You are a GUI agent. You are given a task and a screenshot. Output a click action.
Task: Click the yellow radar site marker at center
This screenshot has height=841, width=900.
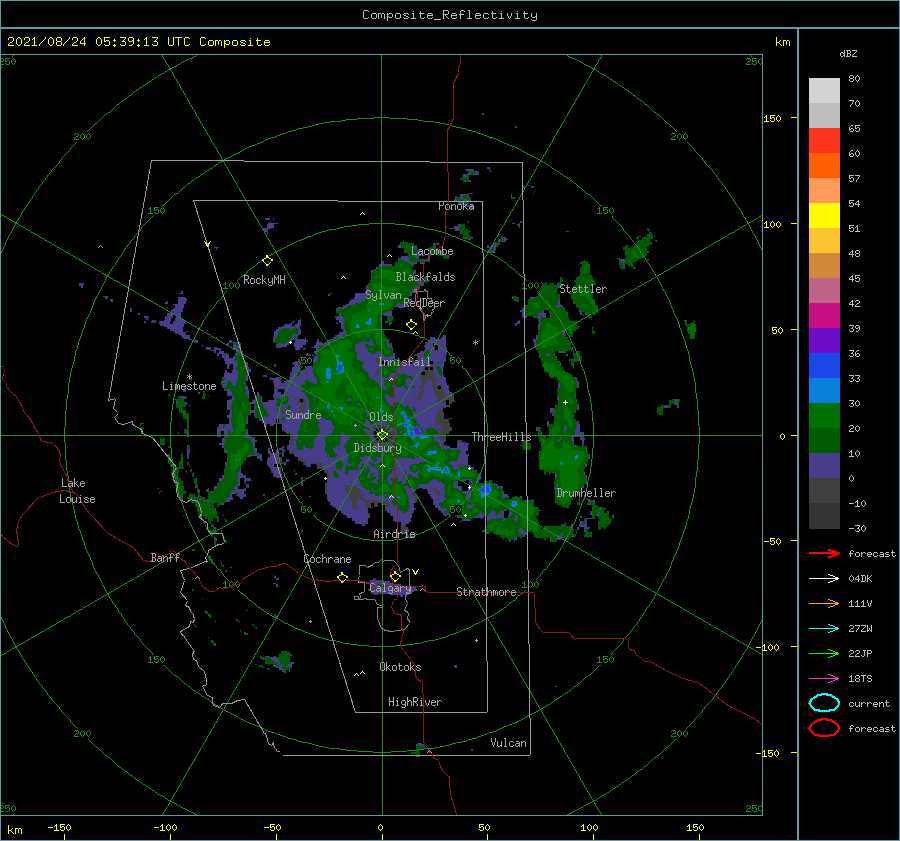pyautogui.click(x=382, y=435)
